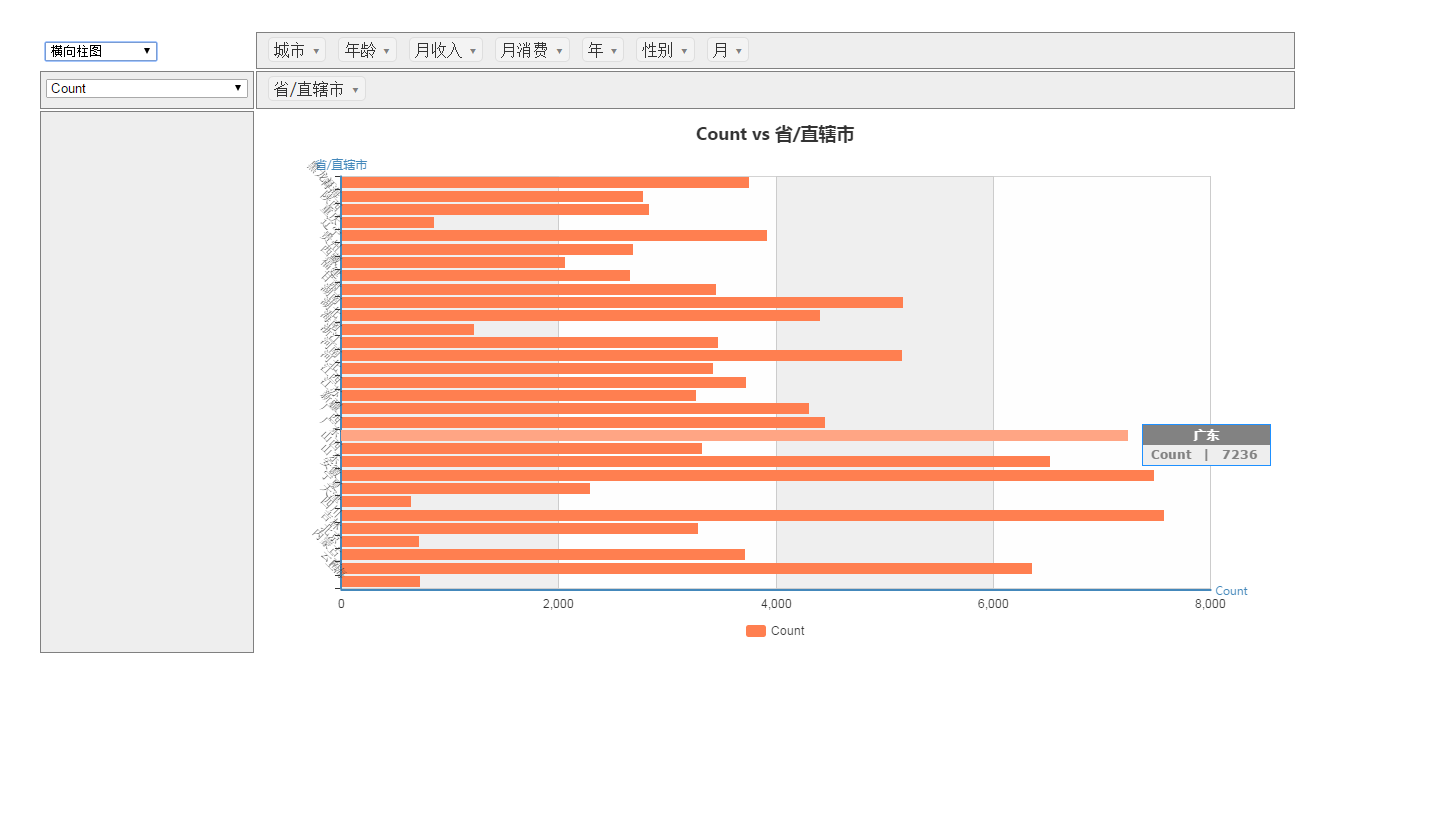Viewport: 1452px width, 815px height.
Task: Open filter triangle on 省/直辖市 attribute
Action: tap(355, 90)
